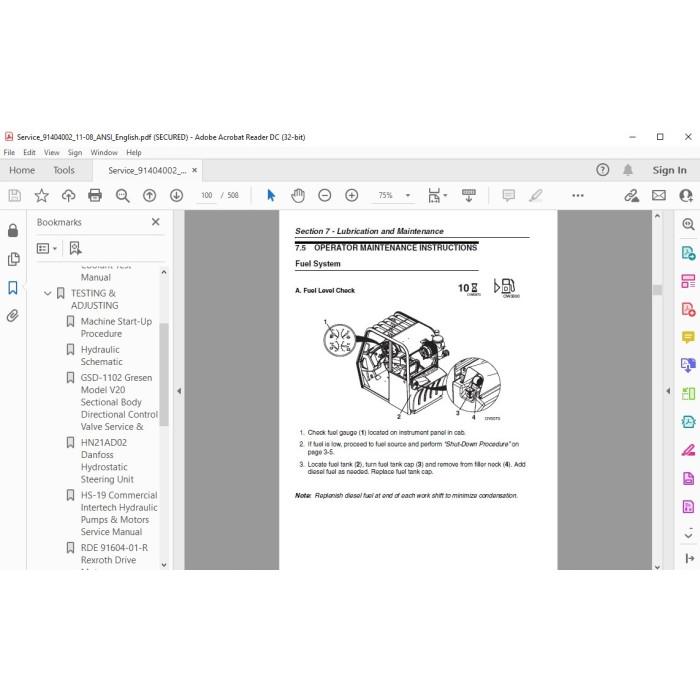Image resolution: width=700 pixels, height=700 pixels.
Task: Open bookmark options list dropdown
Action: pos(46,248)
